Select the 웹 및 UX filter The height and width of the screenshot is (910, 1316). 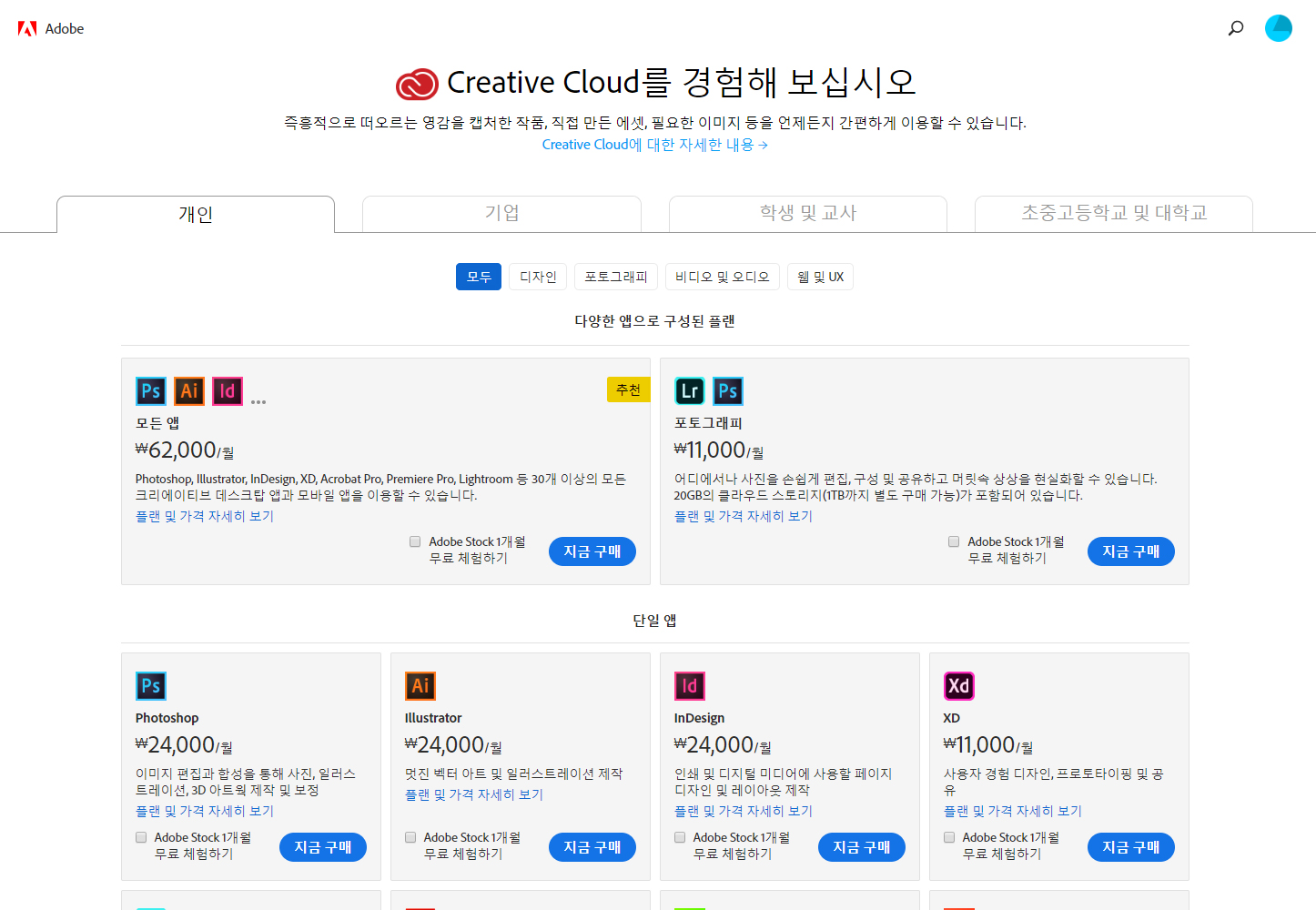[821, 277]
